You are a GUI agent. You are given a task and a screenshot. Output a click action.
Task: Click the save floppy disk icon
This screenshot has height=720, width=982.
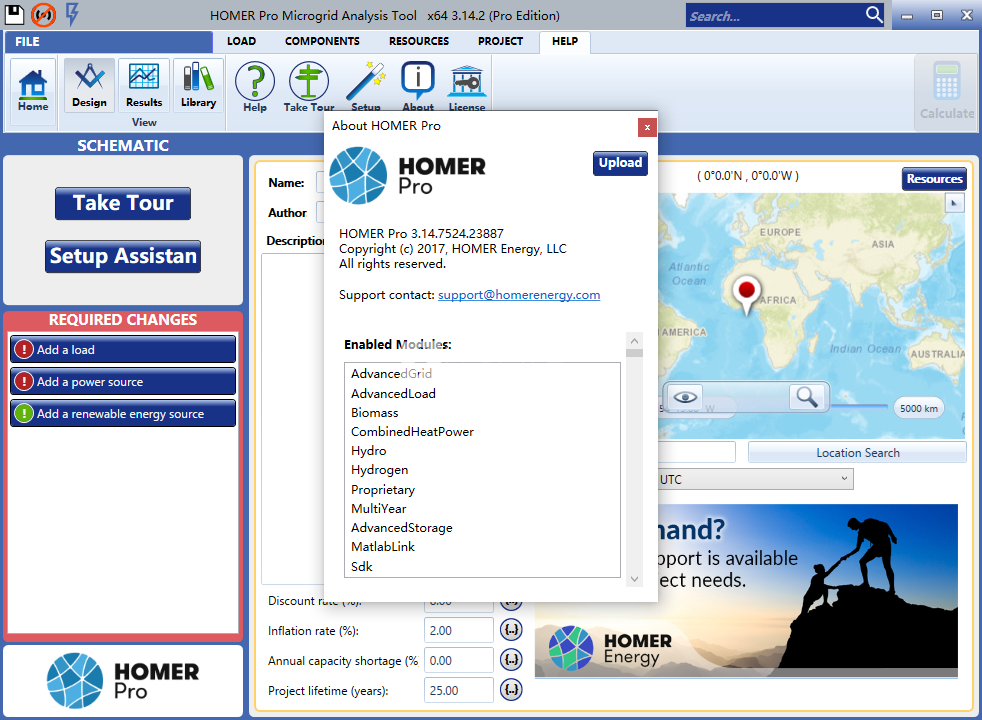coord(16,14)
